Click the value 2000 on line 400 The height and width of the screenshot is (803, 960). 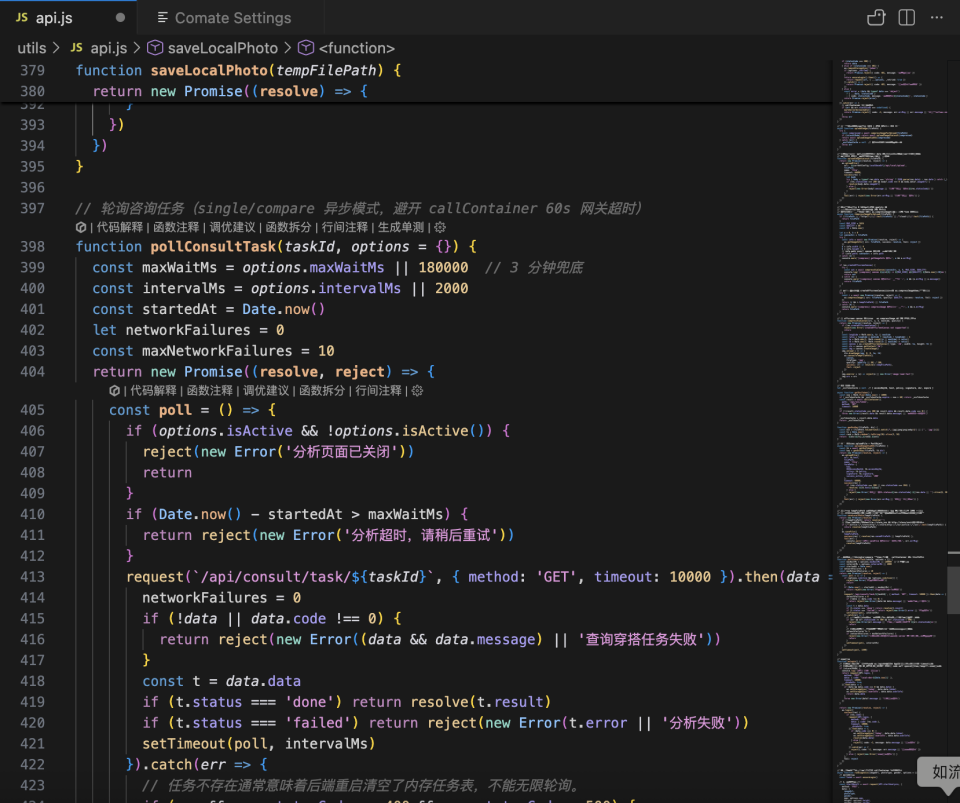click(x=451, y=288)
